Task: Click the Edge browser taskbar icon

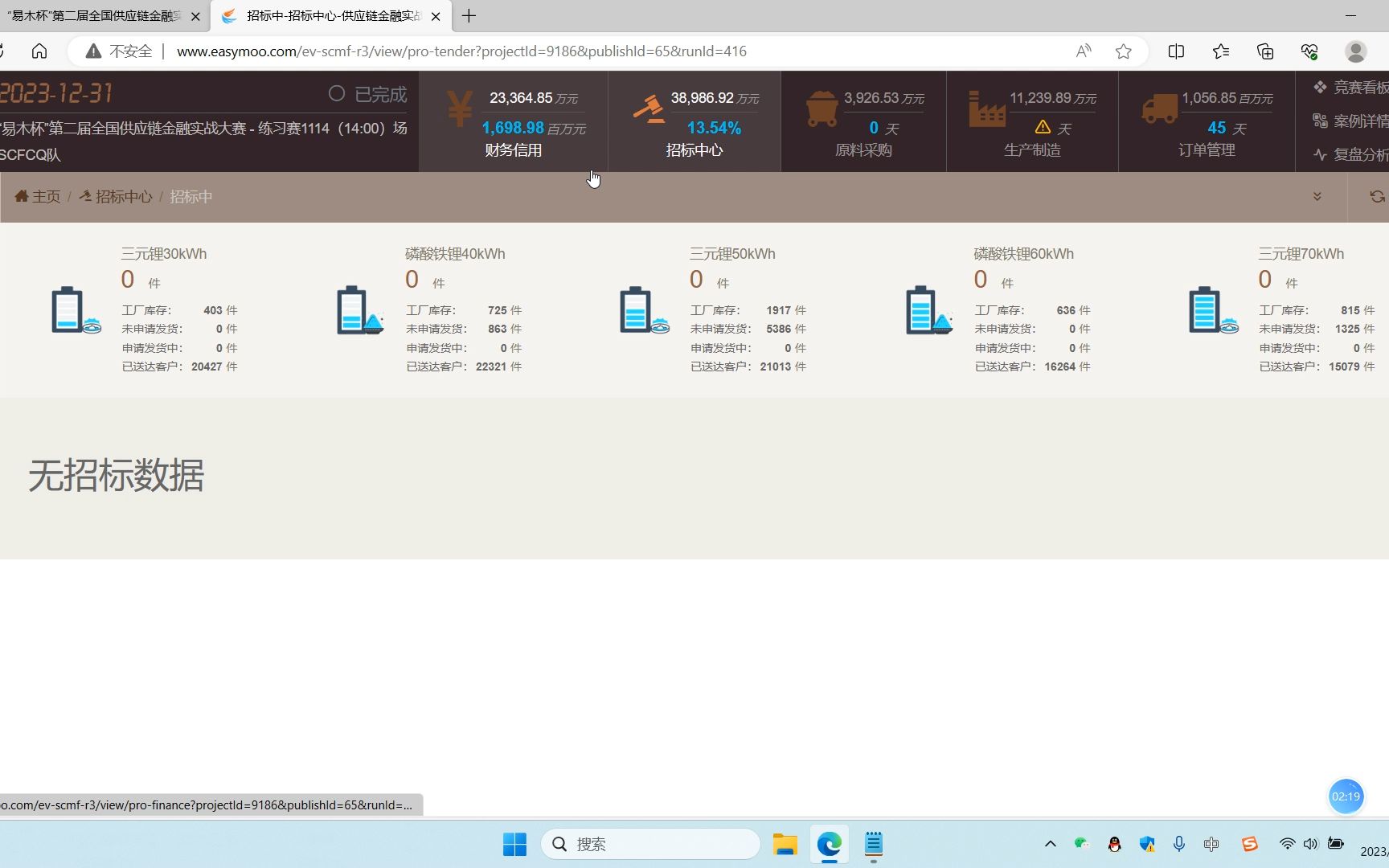Action: [829, 844]
